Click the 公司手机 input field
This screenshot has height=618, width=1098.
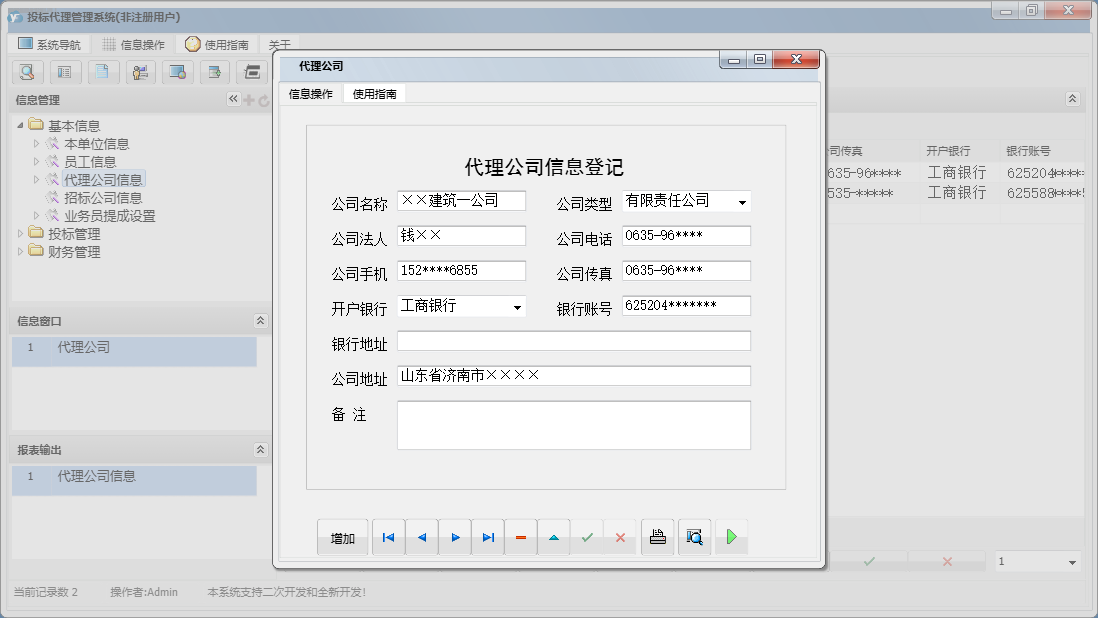click(461, 271)
